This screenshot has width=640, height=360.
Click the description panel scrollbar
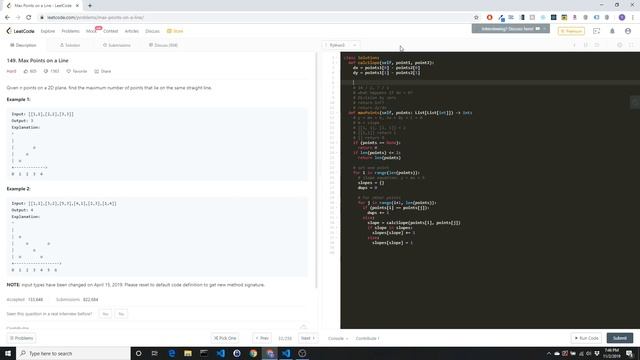click(316, 170)
